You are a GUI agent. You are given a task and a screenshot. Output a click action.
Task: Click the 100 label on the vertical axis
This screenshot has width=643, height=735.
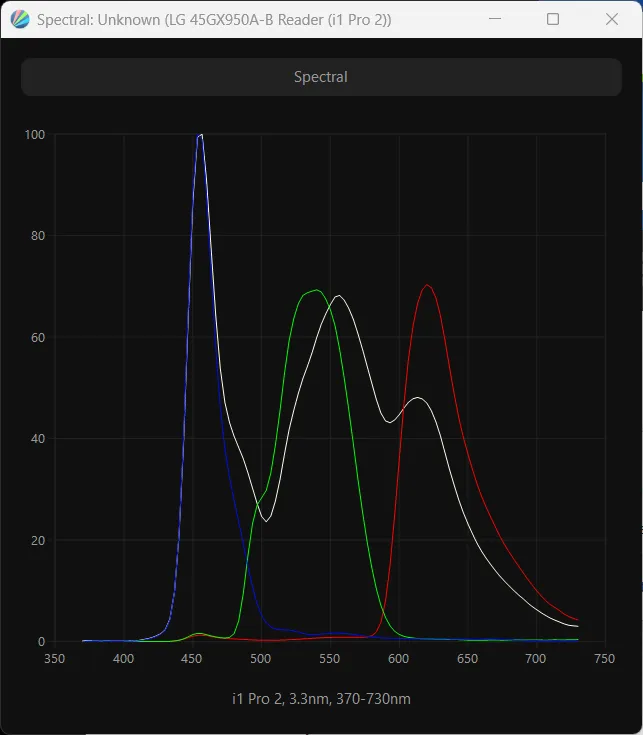tap(36, 135)
